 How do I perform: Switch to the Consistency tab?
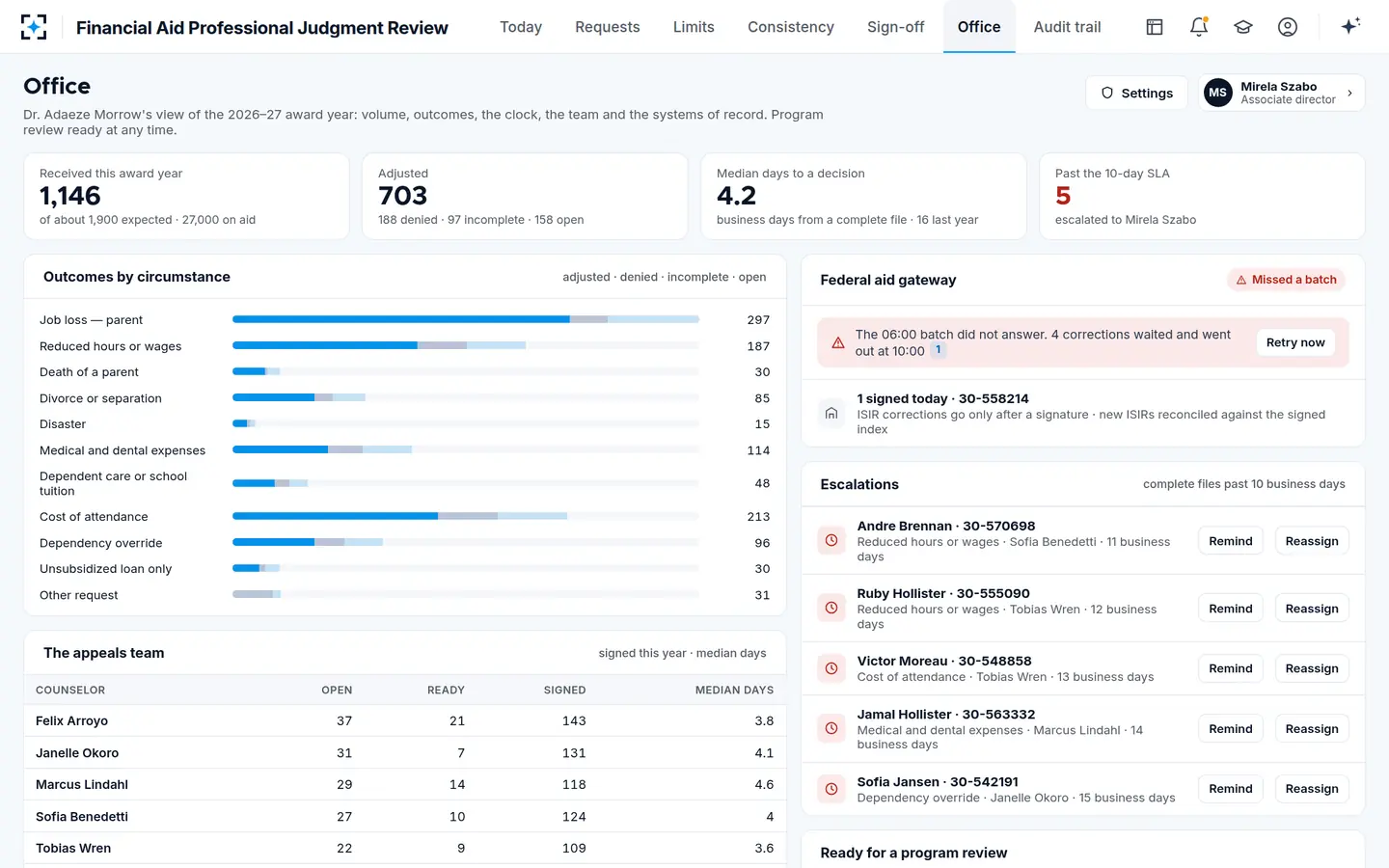(x=791, y=27)
